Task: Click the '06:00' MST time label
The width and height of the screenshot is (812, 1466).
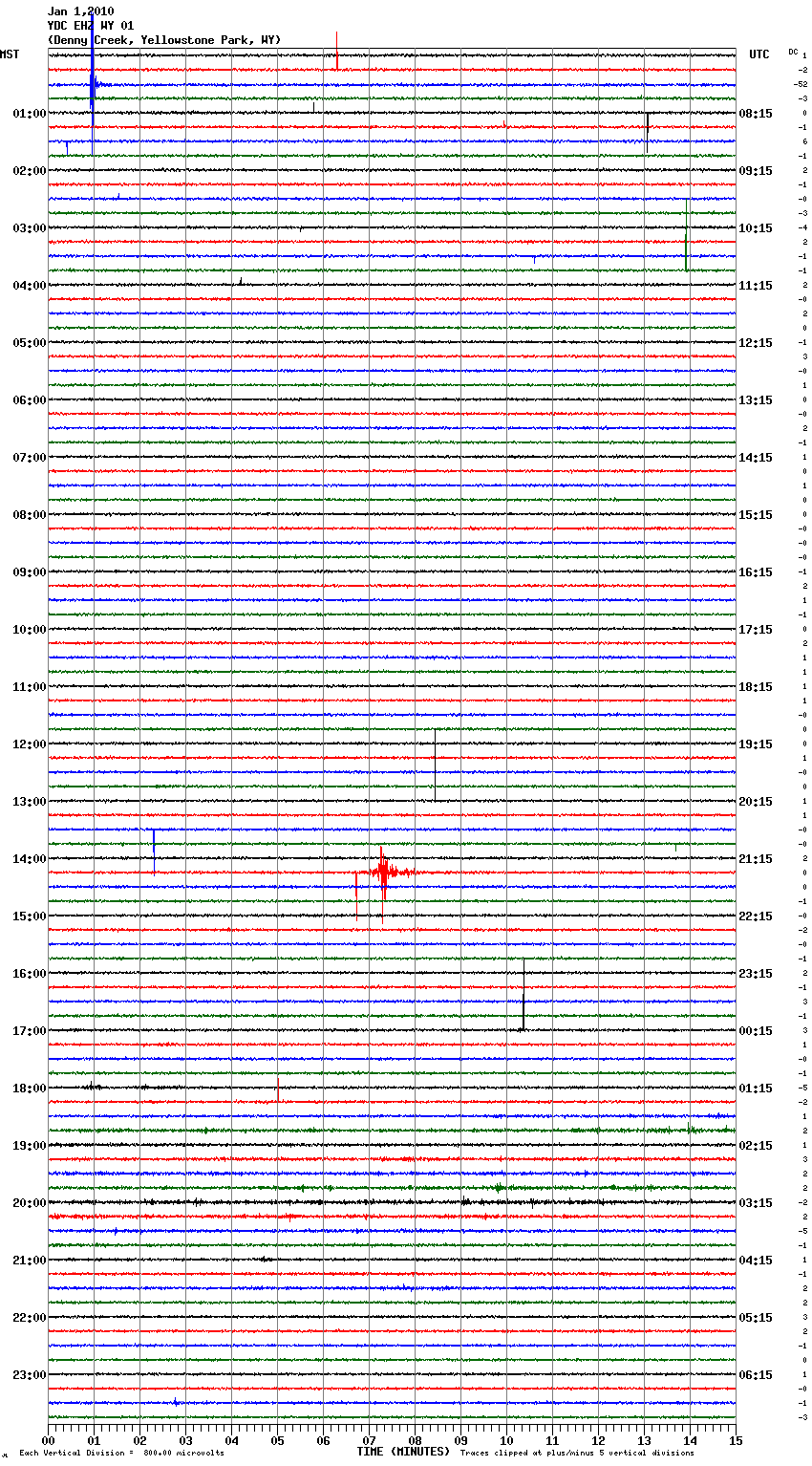Action: pyautogui.click(x=30, y=400)
